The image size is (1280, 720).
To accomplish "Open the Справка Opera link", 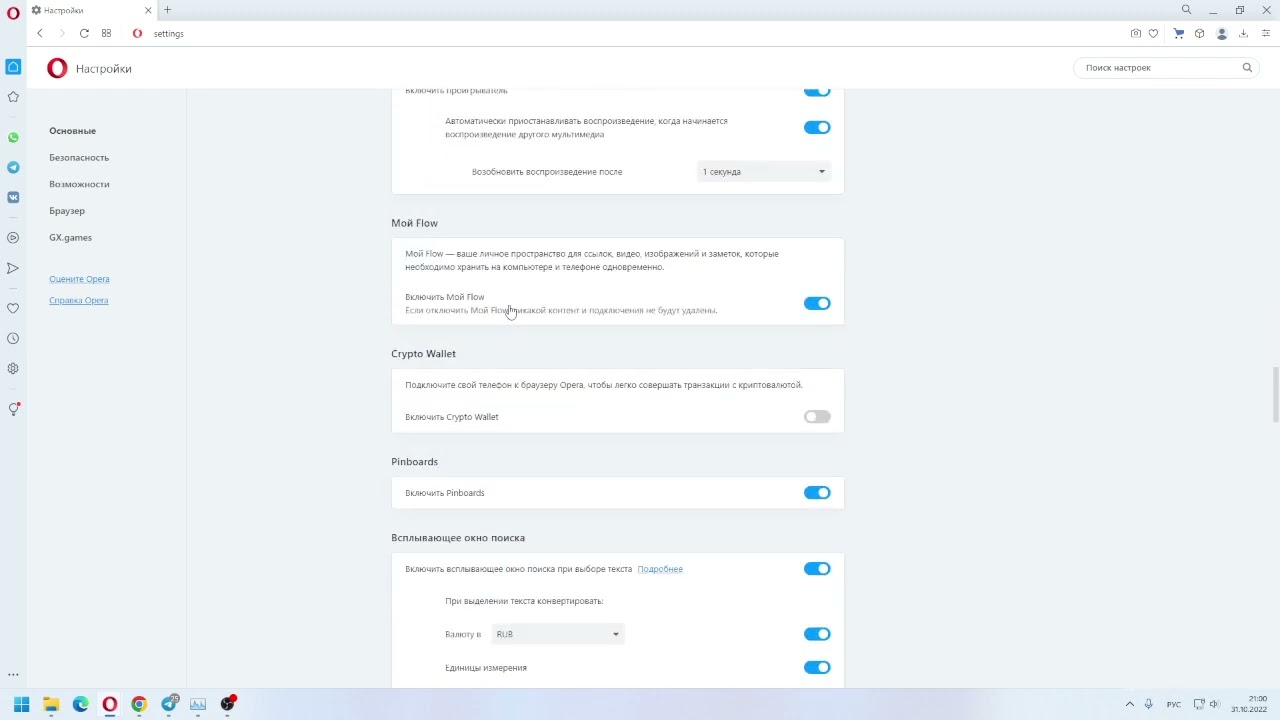I will click(78, 300).
